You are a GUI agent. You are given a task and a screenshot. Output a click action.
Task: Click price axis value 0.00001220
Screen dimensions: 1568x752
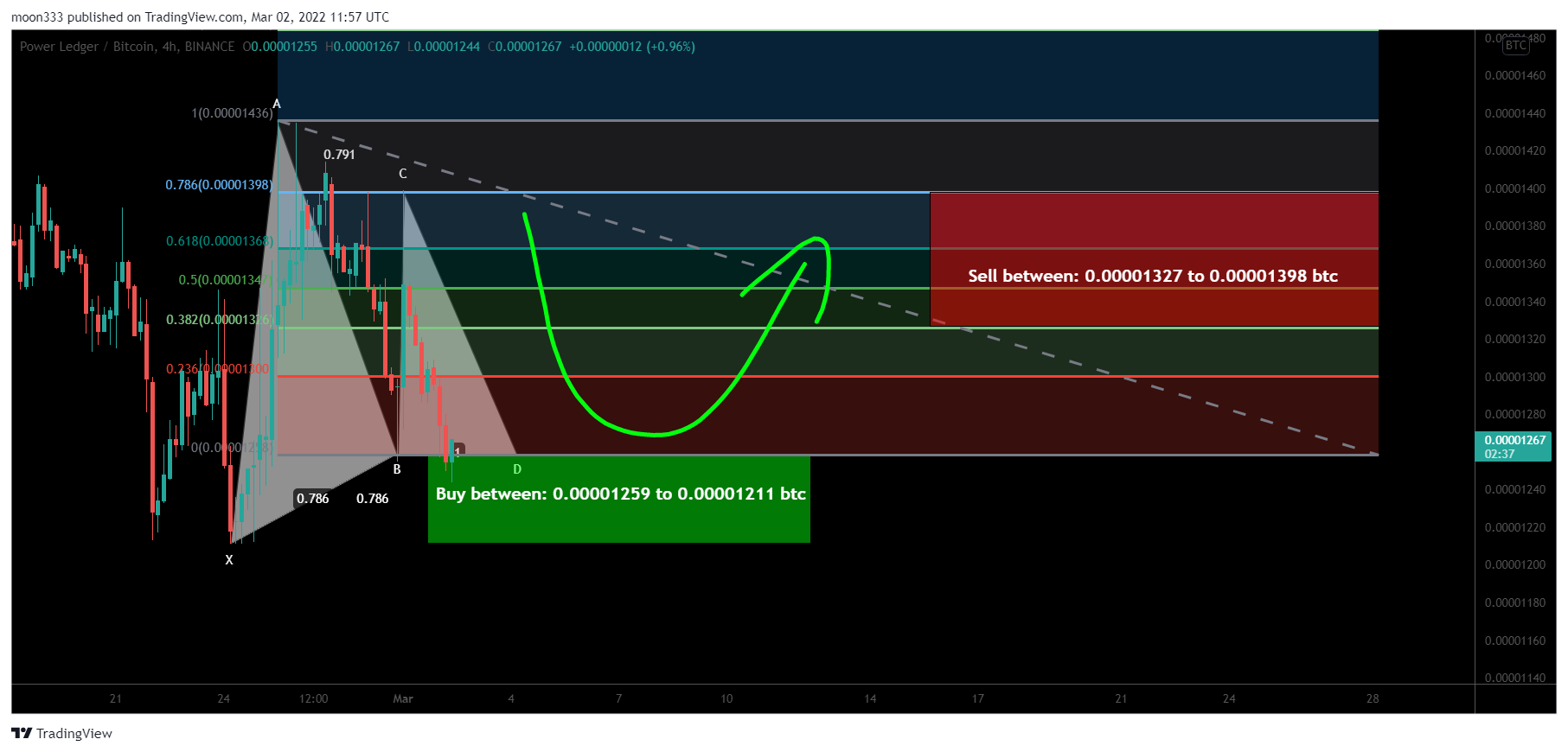[x=1515, y=528]
